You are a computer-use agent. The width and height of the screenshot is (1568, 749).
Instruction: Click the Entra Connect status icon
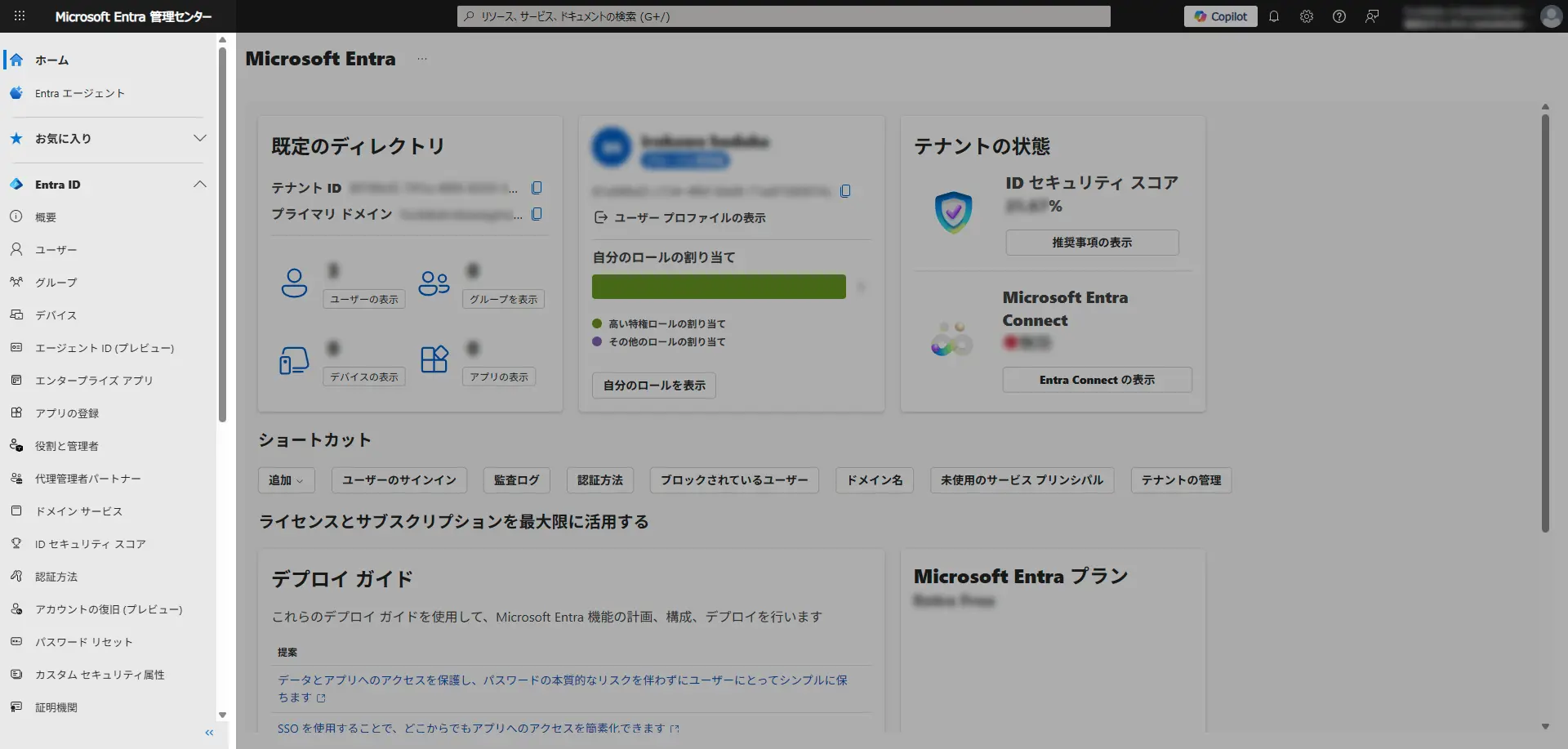[x=951, y=339]
